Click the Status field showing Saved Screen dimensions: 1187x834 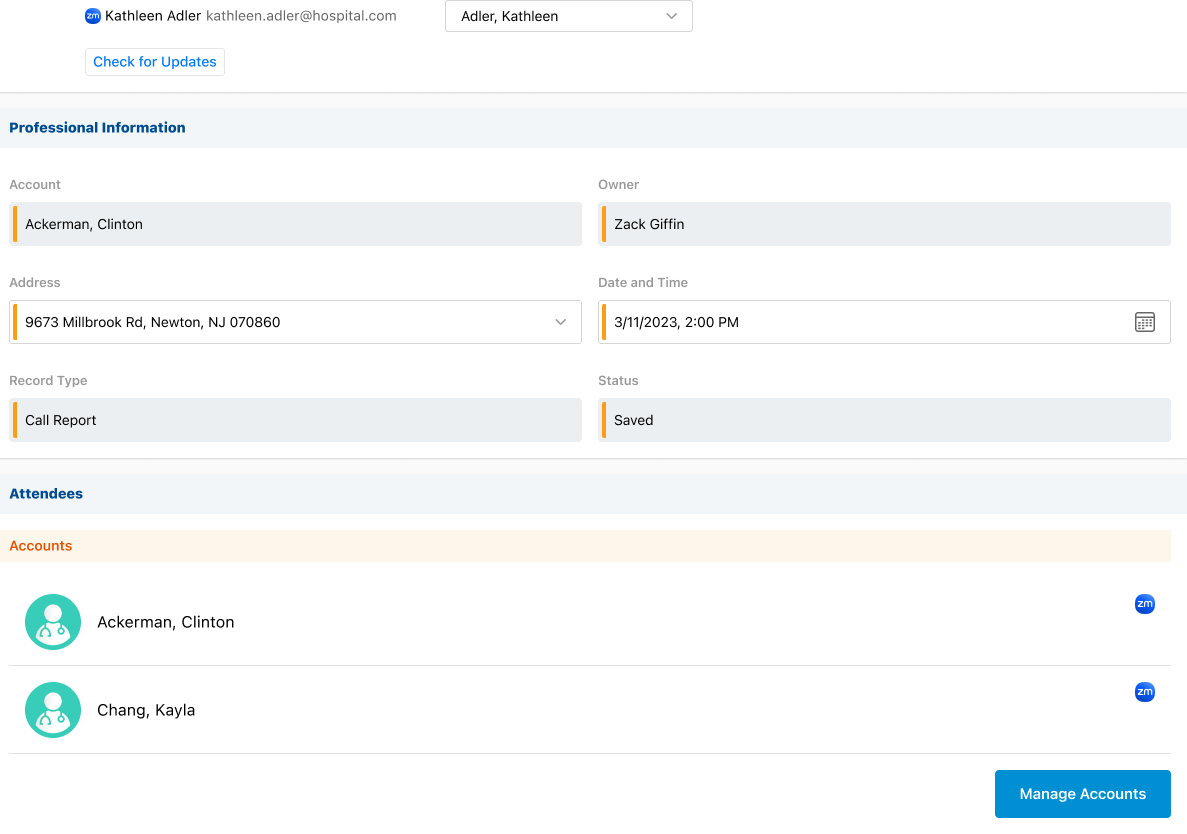click(x=884, y=420)
